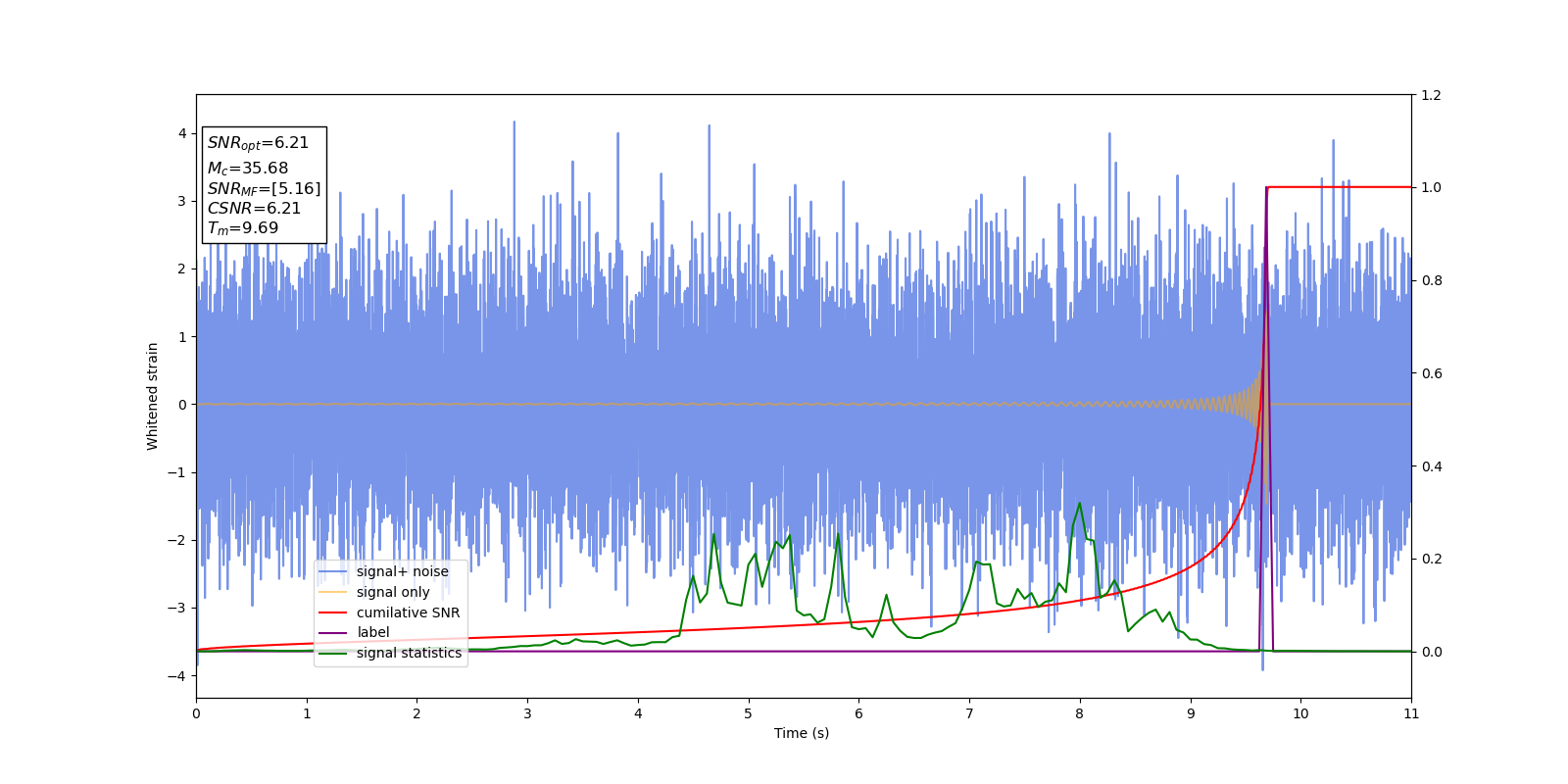This screenshot has width=1568, height=784.
Task: Click the green signal statistics peak near 4.7 s
Action: pyautogui.click(x=713, y=535)
